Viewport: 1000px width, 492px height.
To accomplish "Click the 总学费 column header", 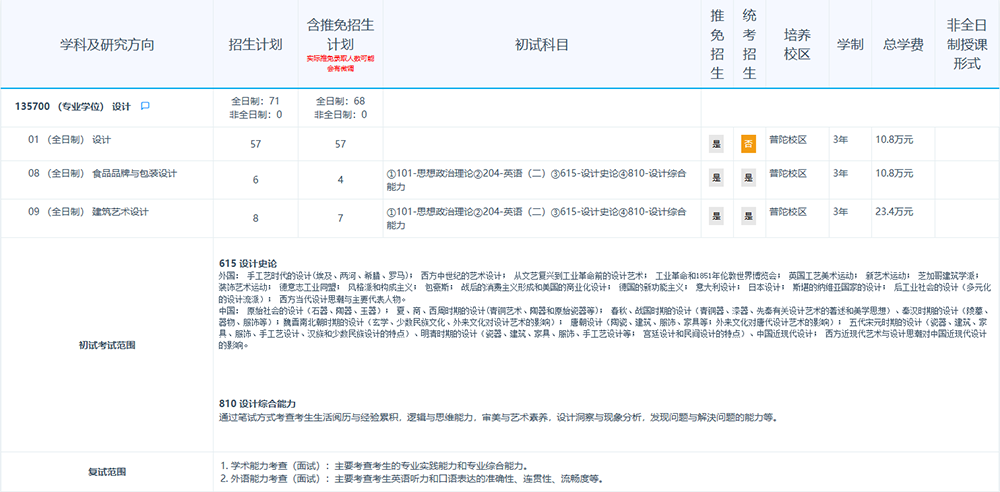I will pyautogui.click(x=901, y=45).
